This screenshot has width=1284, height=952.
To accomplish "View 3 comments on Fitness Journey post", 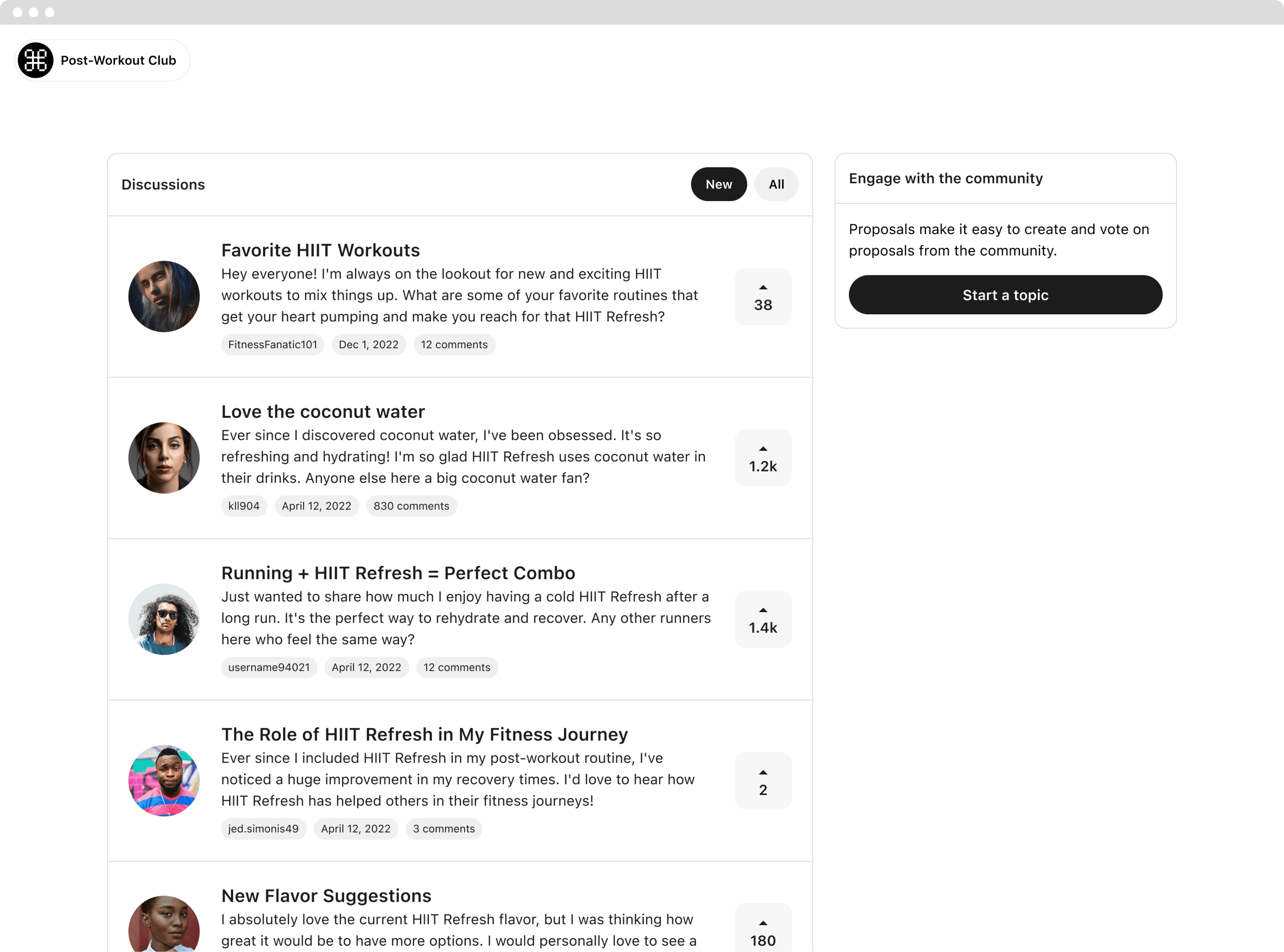I will click(444, 829).
